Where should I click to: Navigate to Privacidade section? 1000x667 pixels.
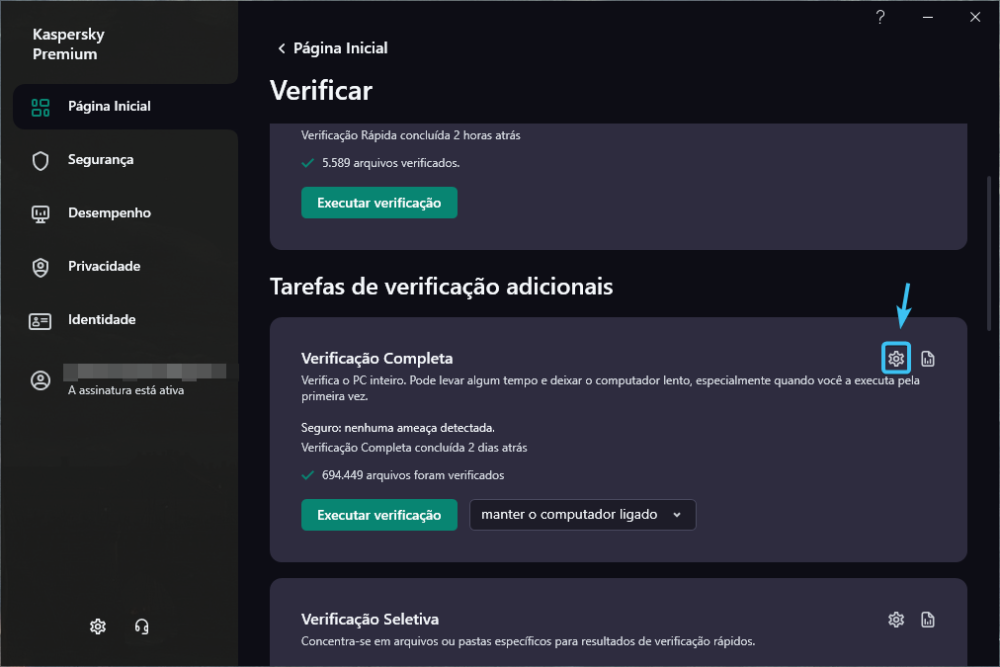pos(104,266)
